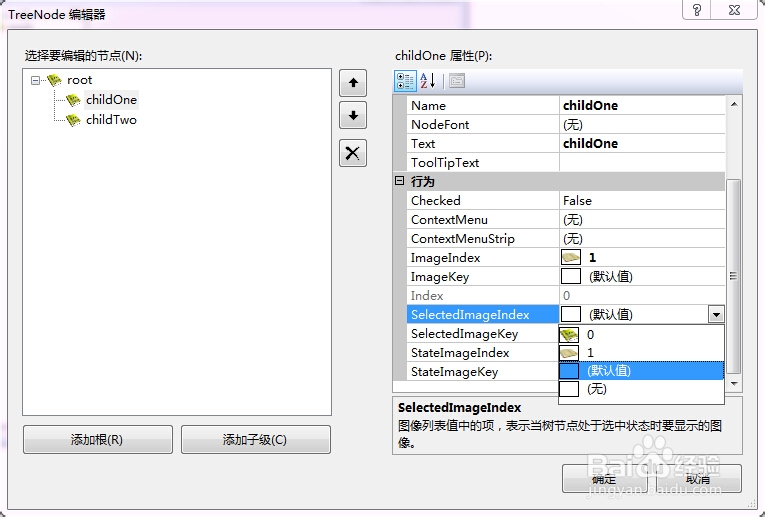
Task: Close the TreeNode editor dialog
Action: (735, 10)
